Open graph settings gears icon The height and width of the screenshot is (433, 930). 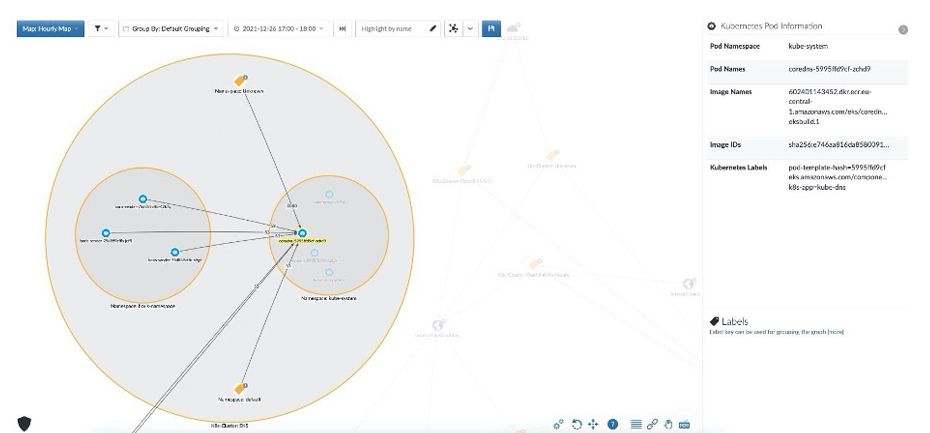559,424
